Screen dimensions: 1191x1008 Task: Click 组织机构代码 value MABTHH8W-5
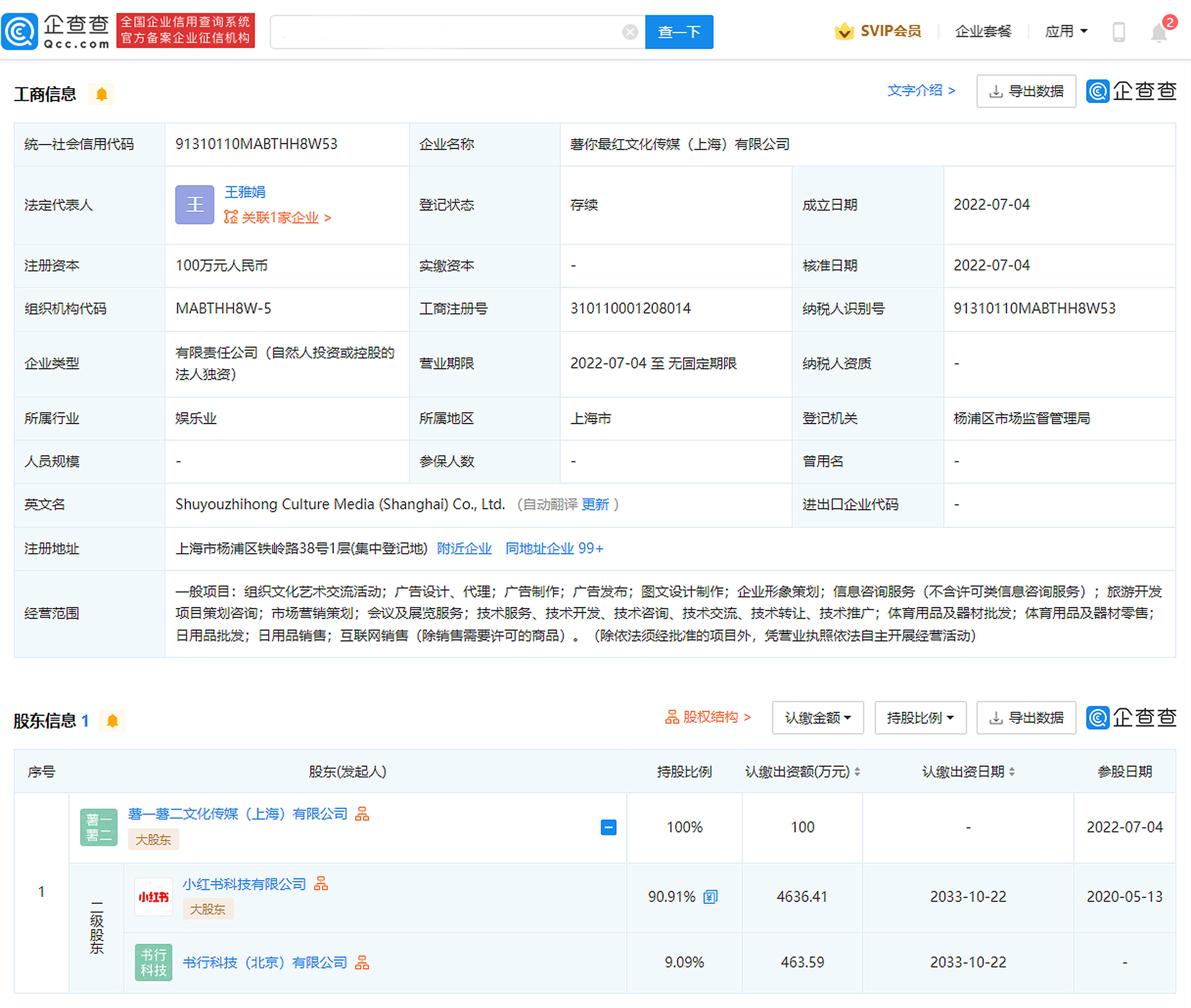click(224, 309)
